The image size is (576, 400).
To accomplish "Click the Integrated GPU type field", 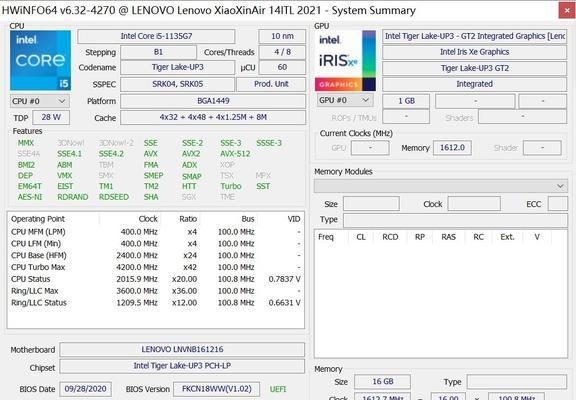I will [474, 84].
